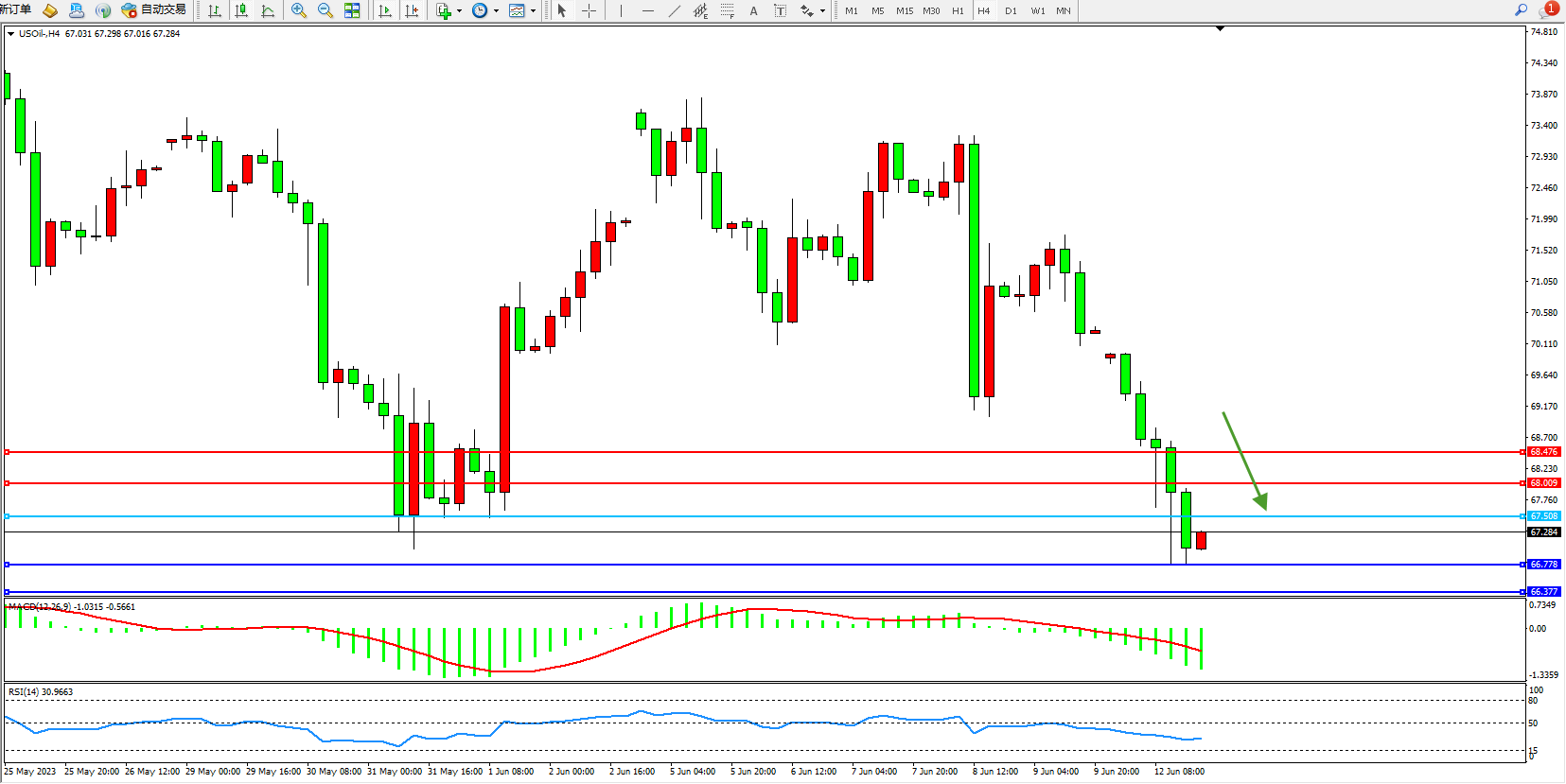This screenshot has height=784, width=1566.
Task: Expand the chart templates dropdown arrow
Action: tap(533, 11)
